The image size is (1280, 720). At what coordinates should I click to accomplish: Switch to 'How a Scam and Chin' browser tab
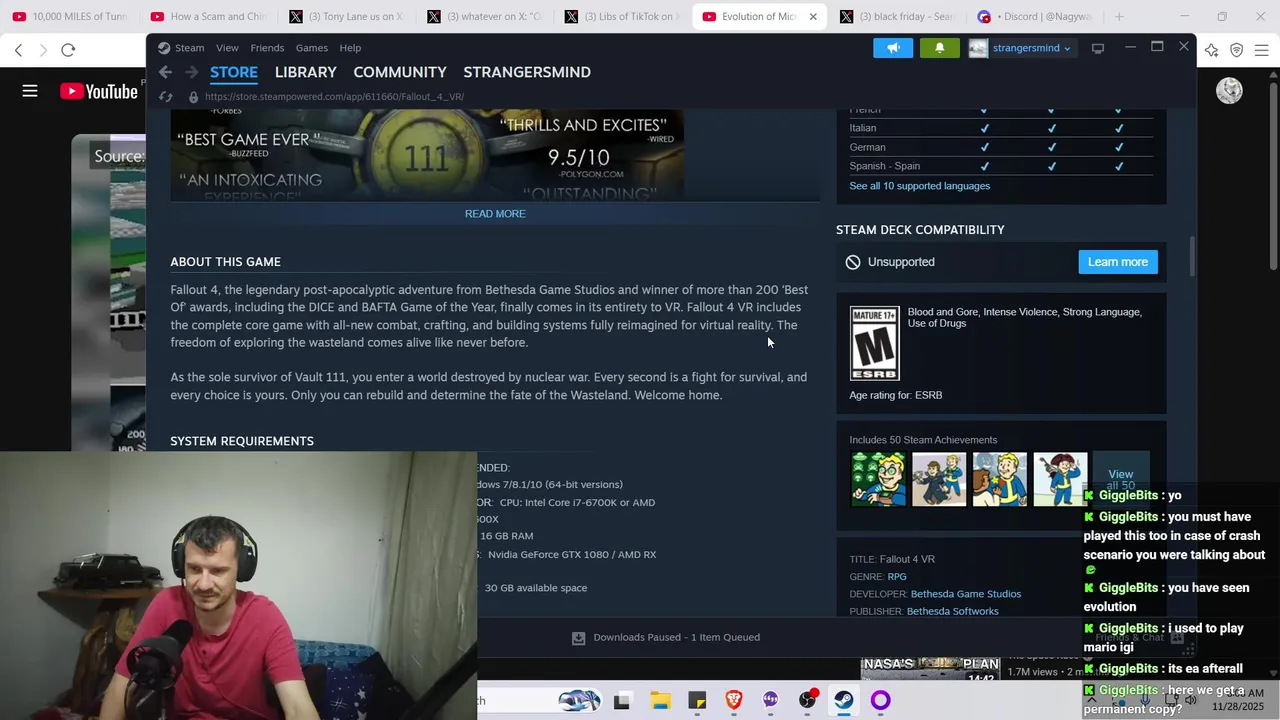pos(208,17)
